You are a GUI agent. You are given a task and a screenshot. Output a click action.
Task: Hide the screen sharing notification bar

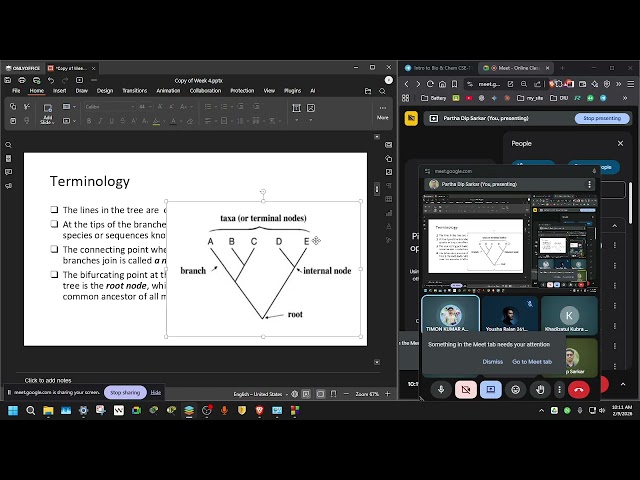point(156,393)
